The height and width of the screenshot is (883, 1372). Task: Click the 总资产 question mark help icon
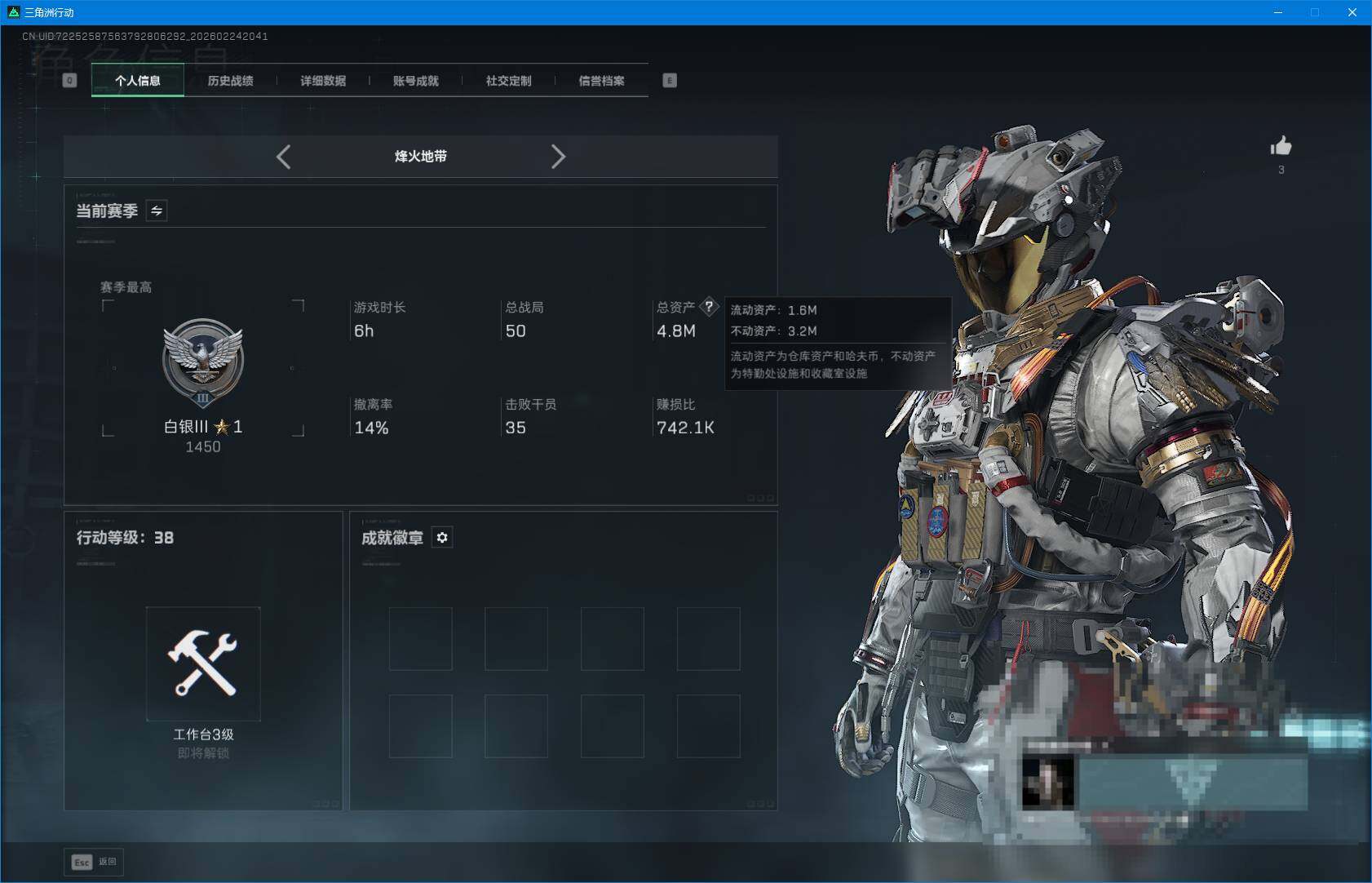pos(709,307)
